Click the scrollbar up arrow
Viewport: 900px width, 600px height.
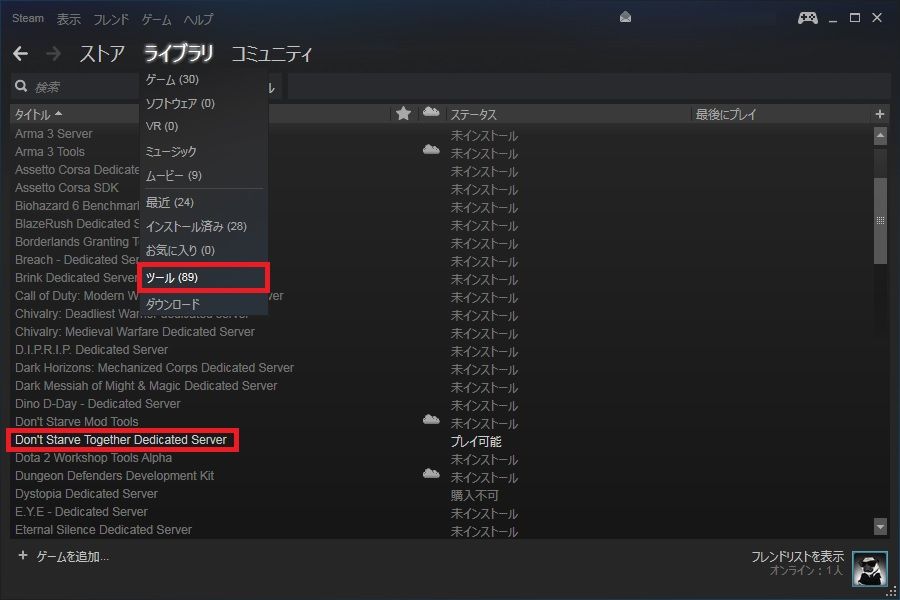[x=880, y=136]
